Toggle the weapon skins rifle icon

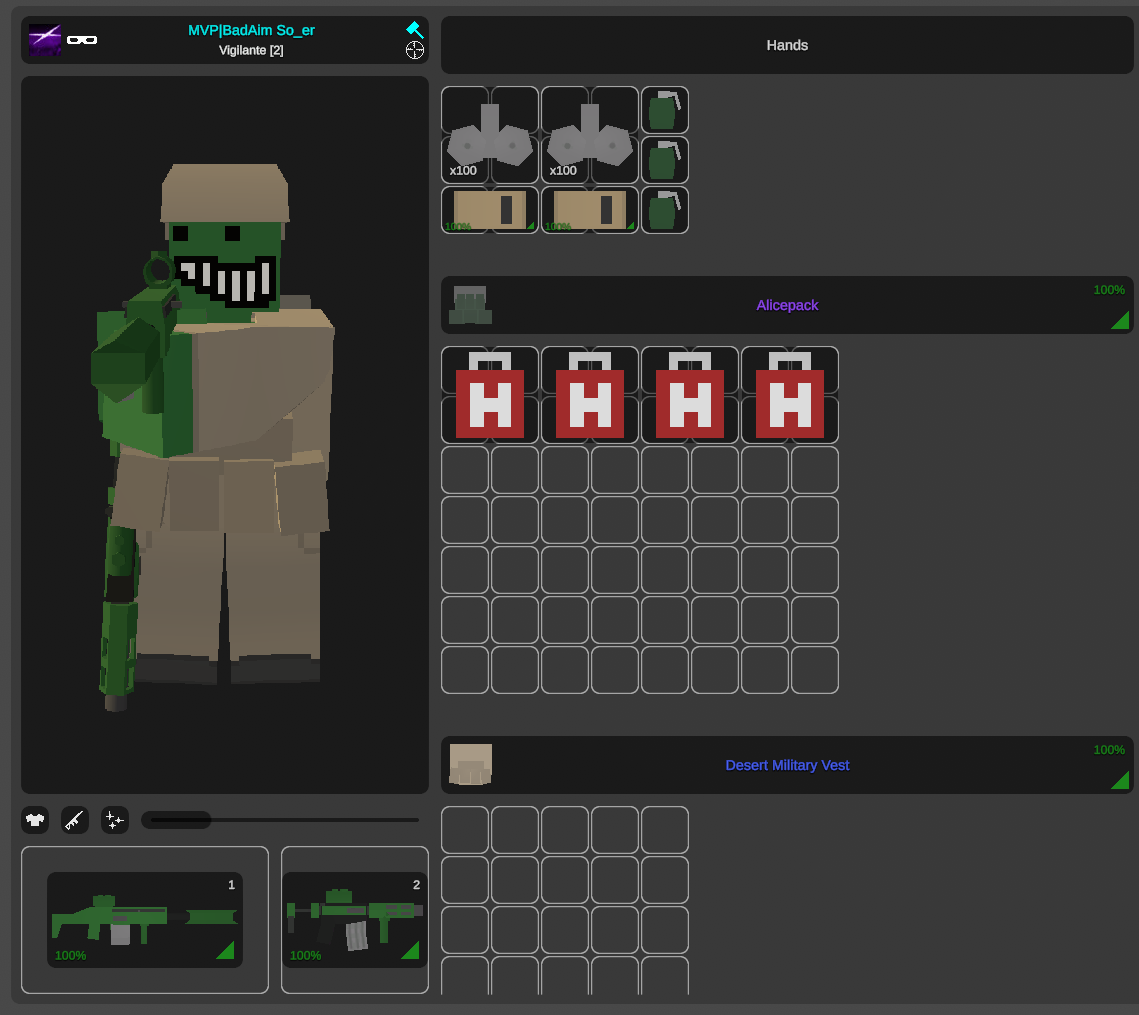pos(75,821)
